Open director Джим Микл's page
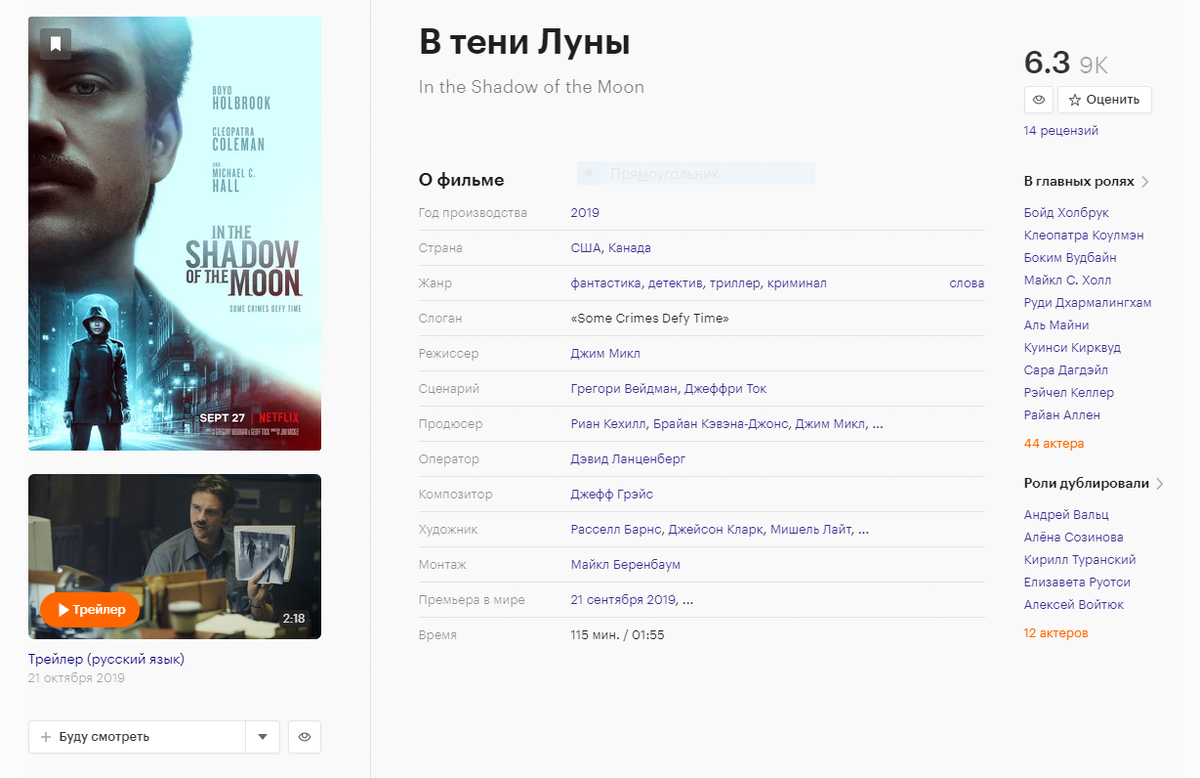 point(605,354)
